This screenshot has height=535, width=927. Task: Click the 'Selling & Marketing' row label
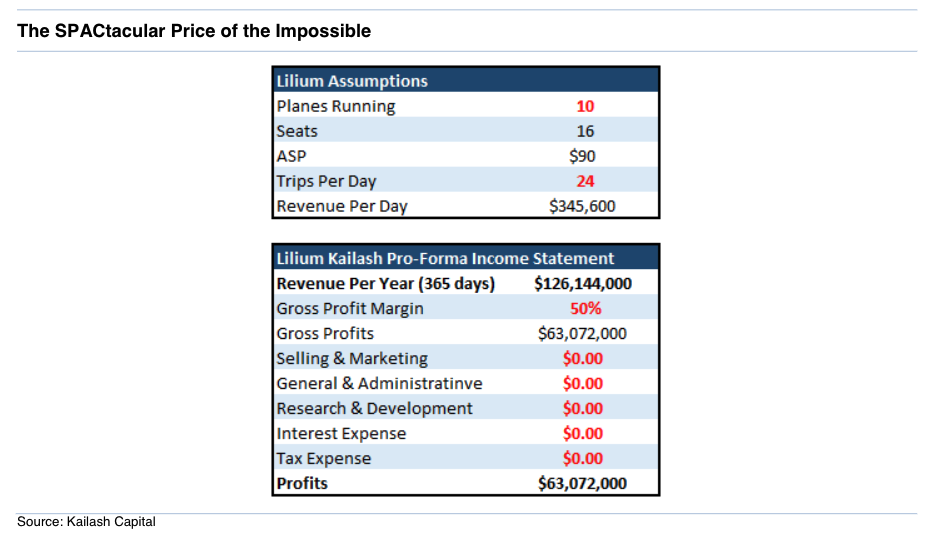(351, 358)
